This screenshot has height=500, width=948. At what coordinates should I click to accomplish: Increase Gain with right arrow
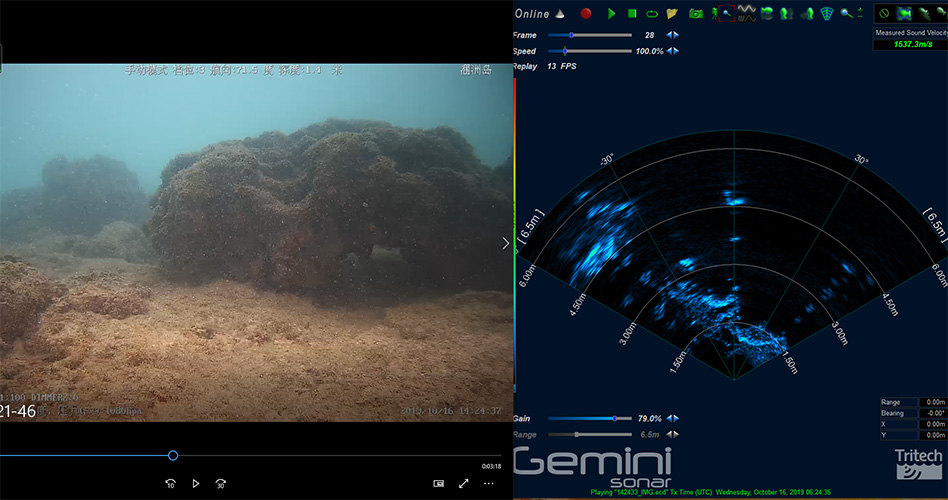pyautogui.click(x=676, y=418)
